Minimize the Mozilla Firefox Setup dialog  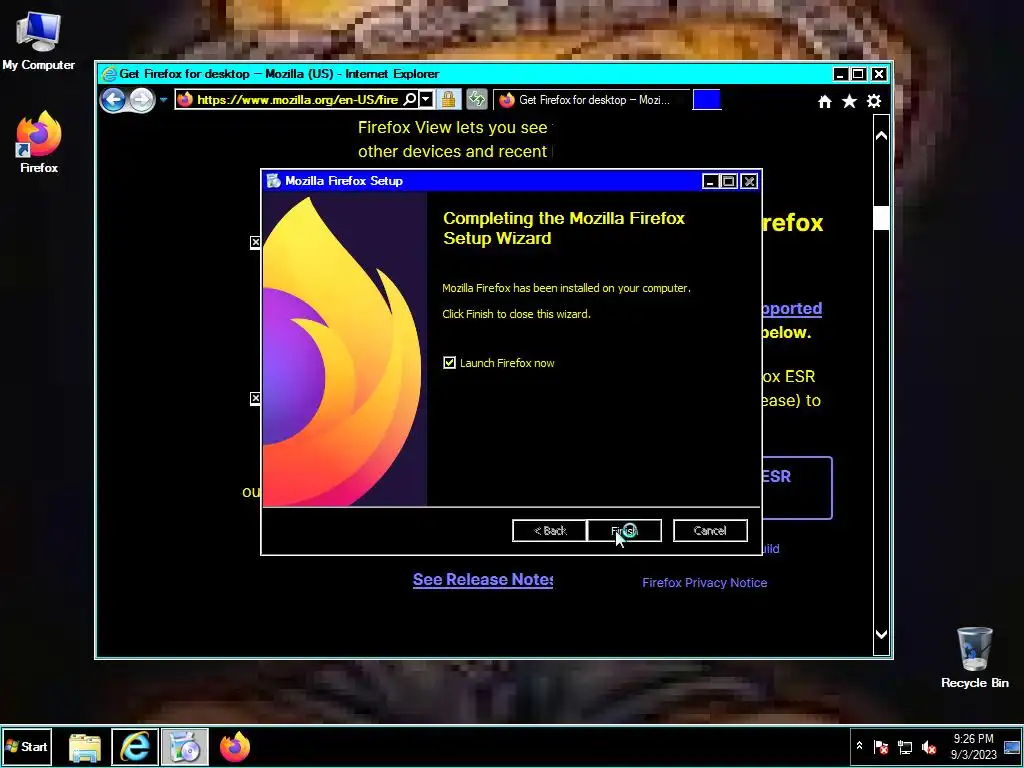(x=711, y=182)
